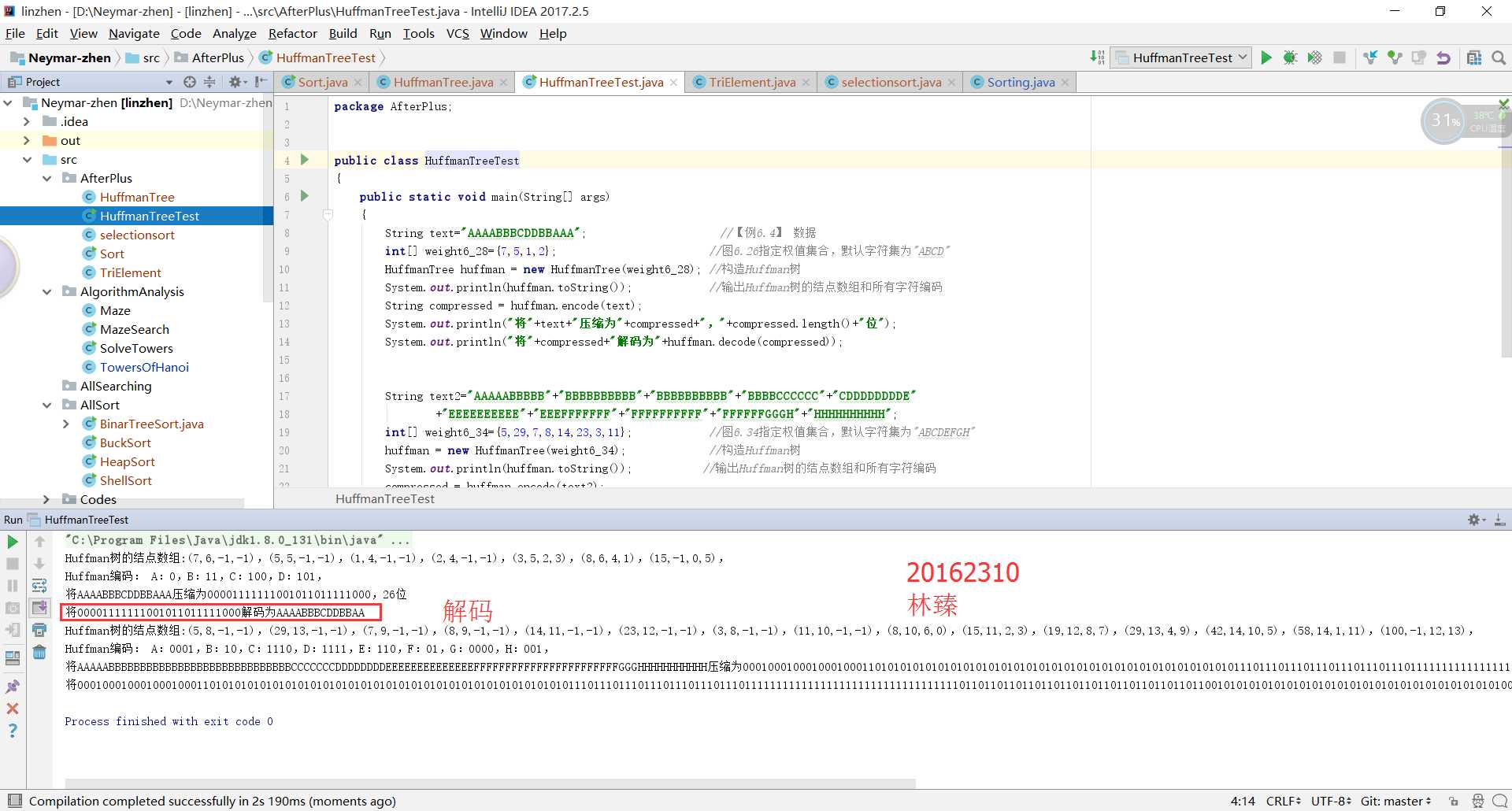
Task: Collapse the AlgorithmAnalysis package
Action: 46,291
